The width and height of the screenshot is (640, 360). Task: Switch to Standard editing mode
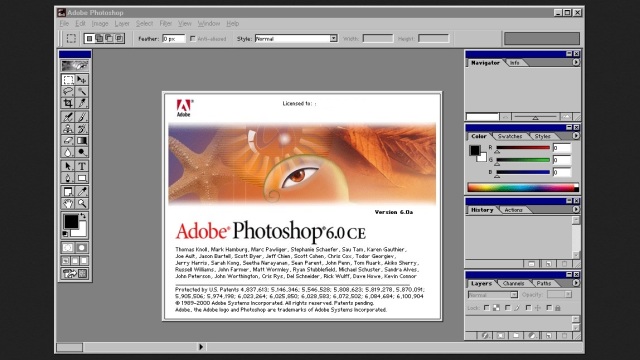[x=68, y=248]
